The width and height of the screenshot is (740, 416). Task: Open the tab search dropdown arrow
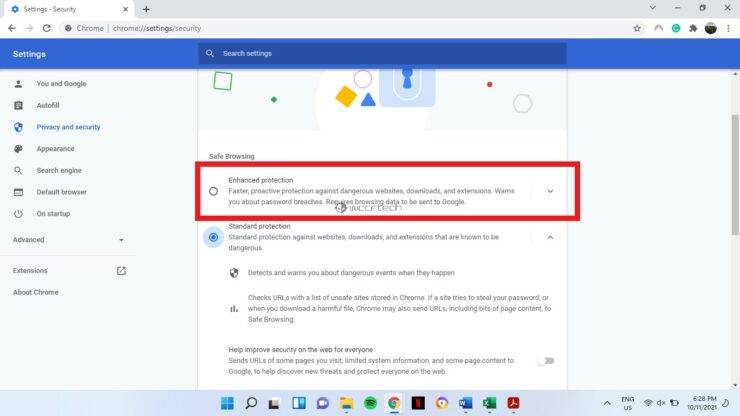652,8
